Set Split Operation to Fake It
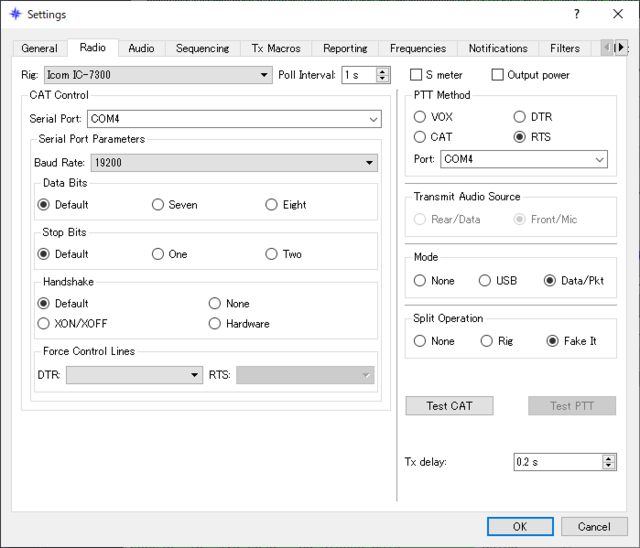640x548 pixels. pos(552,341)
